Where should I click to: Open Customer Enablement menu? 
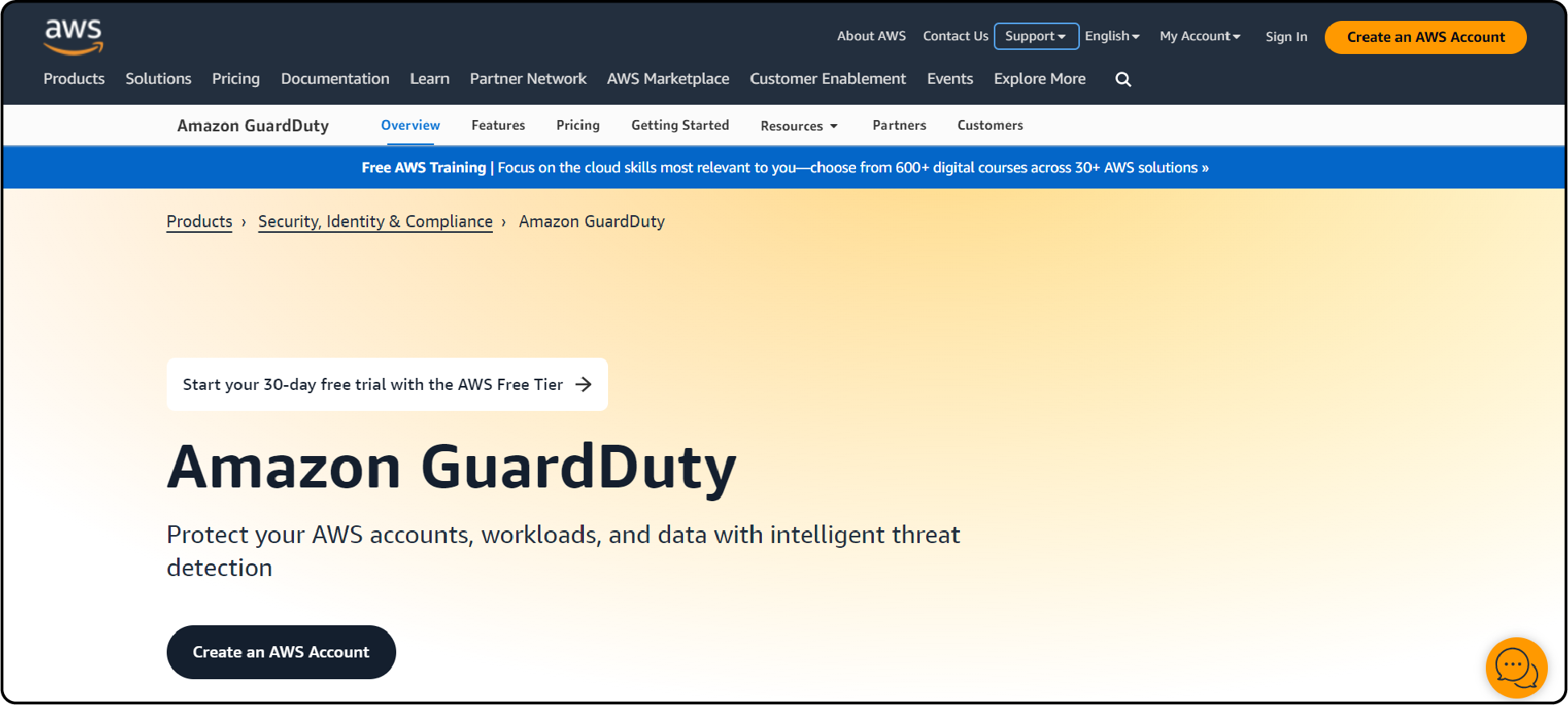tap(828, 79)
